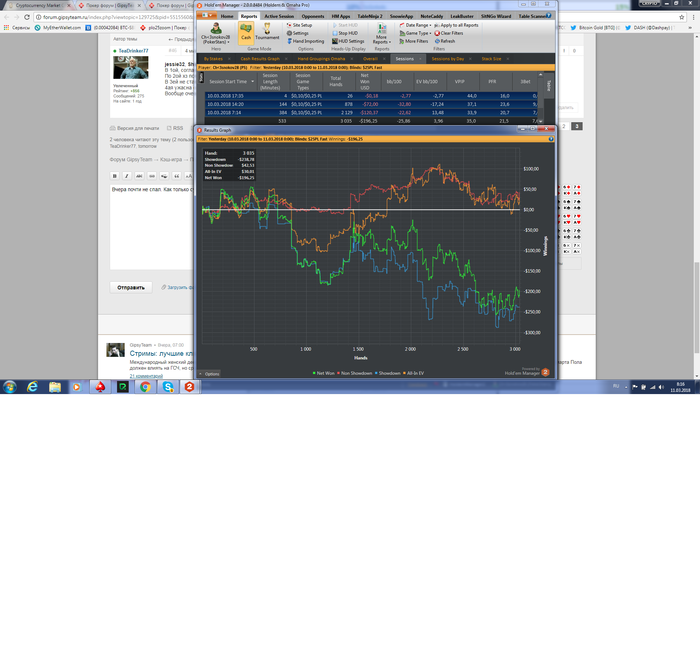Screen dimensions: 700x667
Task: Click the help icon at ribbon top right
Action: tap(549, 16)
